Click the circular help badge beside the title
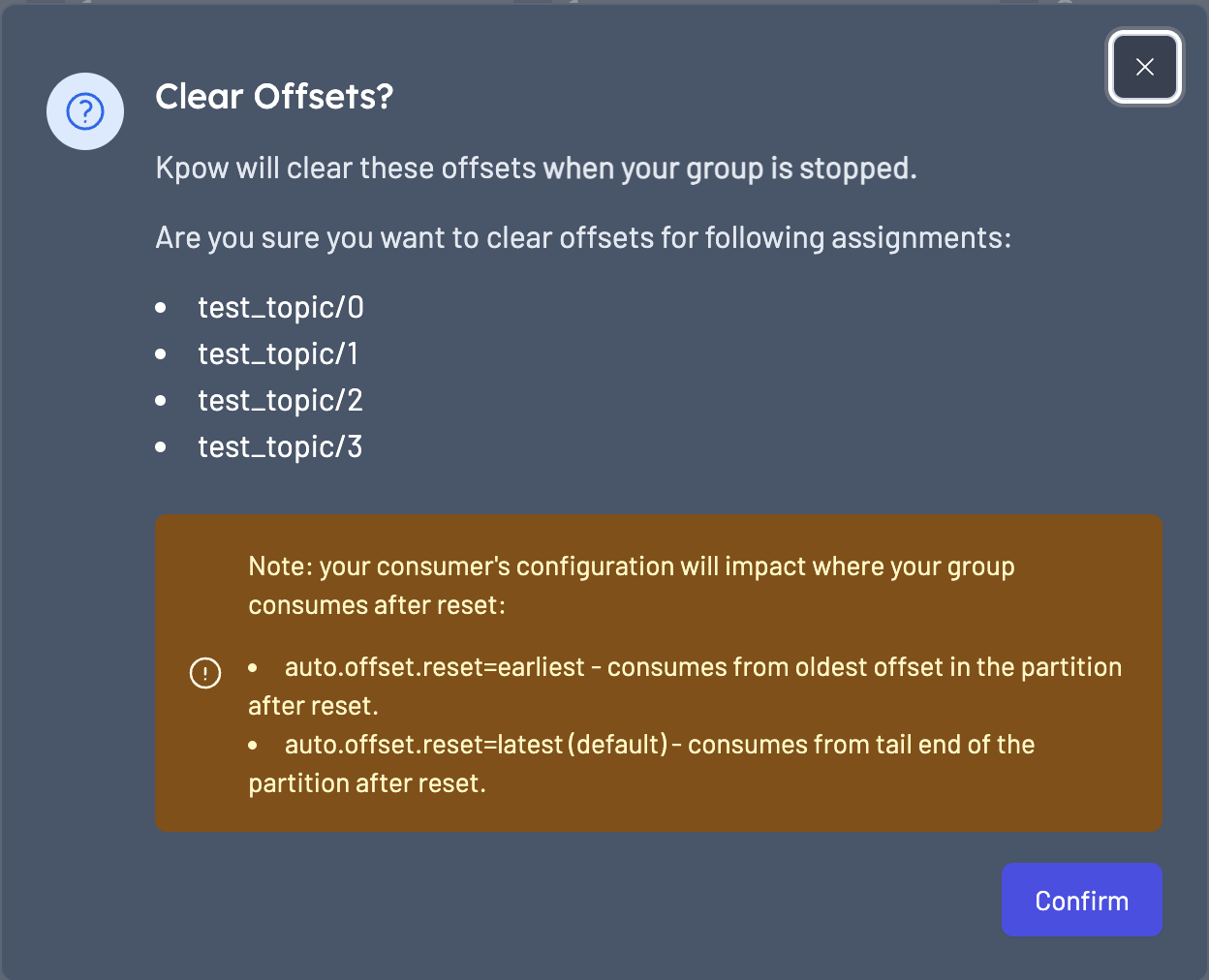The image size is (1209, 980). pos(85,111)
